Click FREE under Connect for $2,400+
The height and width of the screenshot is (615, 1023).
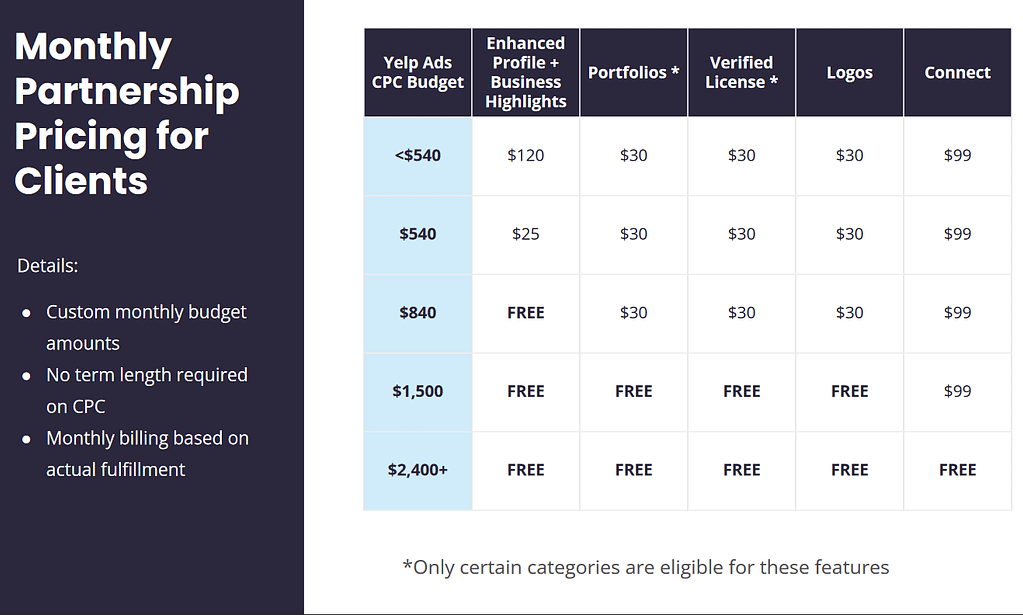point(957,470)
